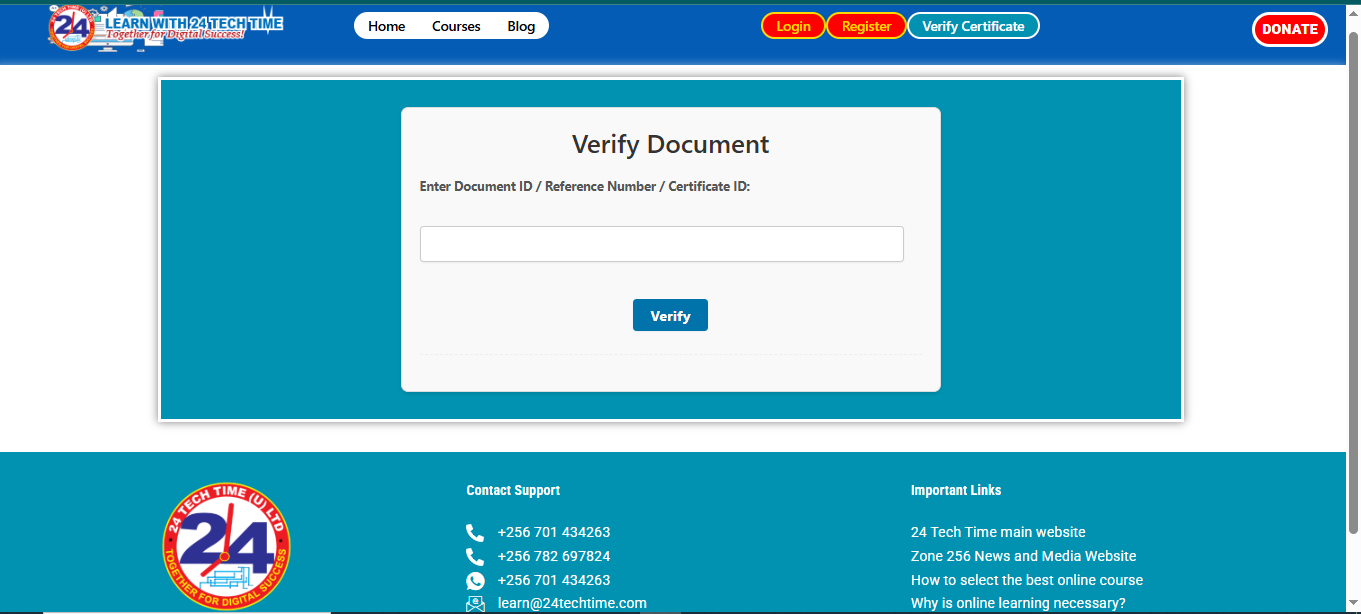Click the email envelope icon in the footer
Viewport: 1361px width, 614px height.
click(x=475, y=604)
